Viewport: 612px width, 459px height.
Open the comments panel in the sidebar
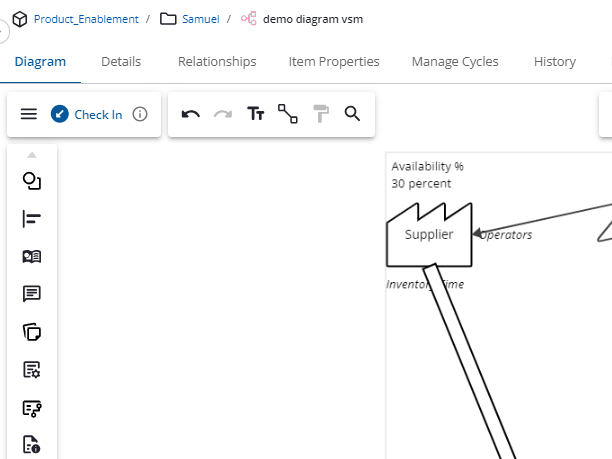(x=32, y=294)
